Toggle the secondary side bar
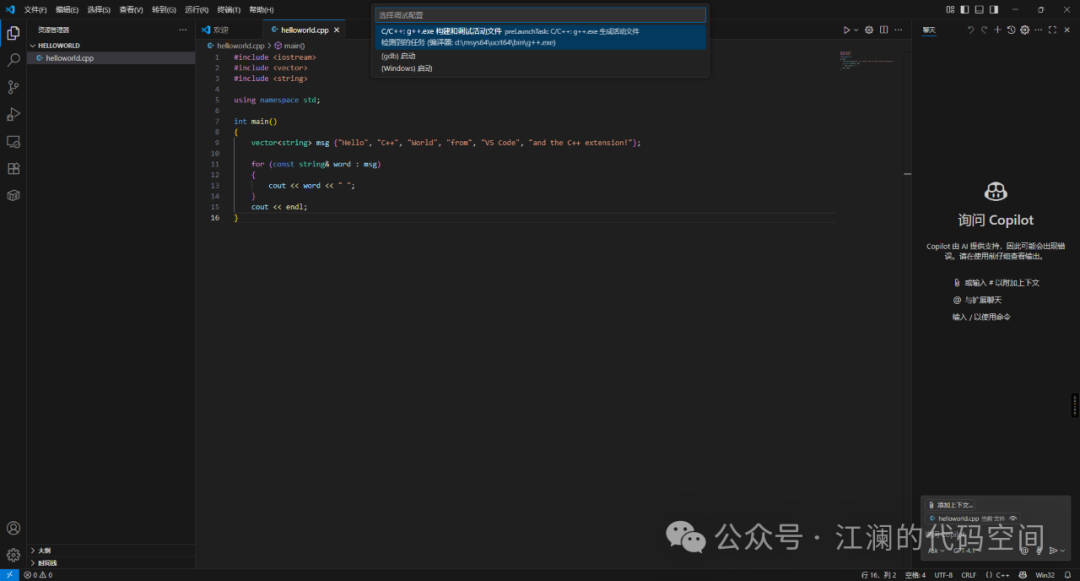The image size is (1080, 581). coord(994,10)
